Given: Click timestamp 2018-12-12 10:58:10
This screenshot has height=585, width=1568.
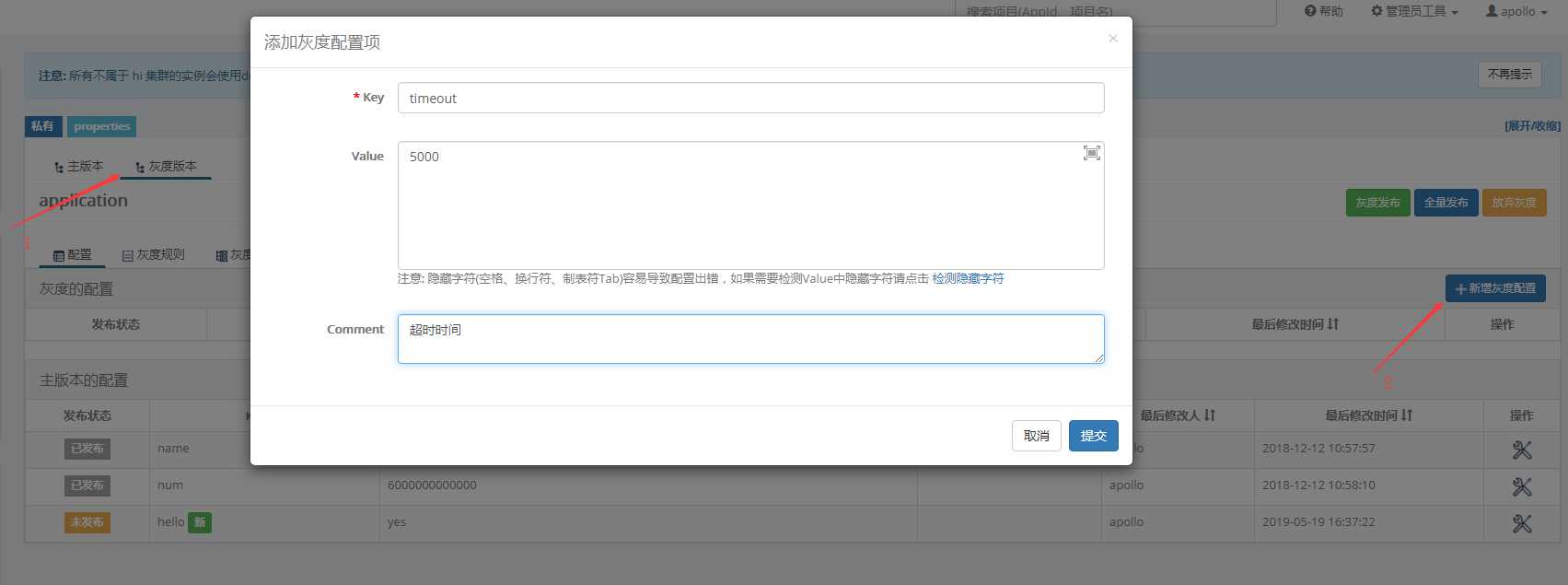Looking at the screenshot, I should [x=1318, y=486].
